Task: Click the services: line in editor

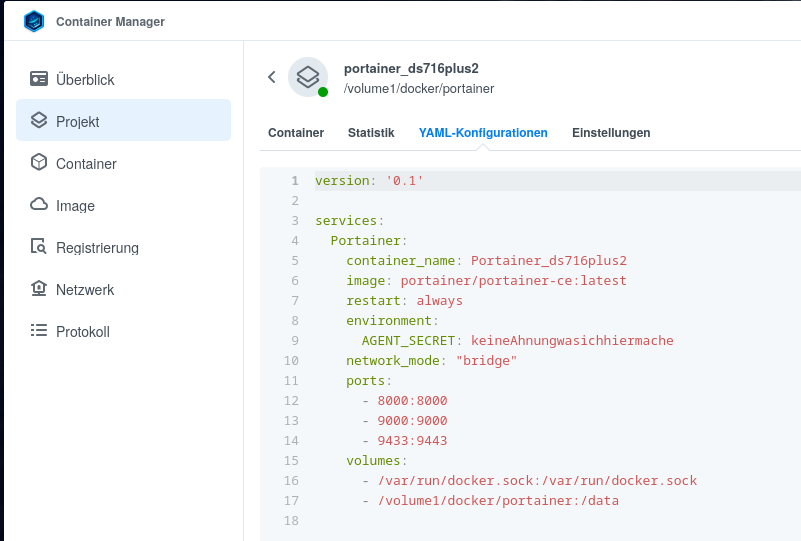Action: (349, 220)
